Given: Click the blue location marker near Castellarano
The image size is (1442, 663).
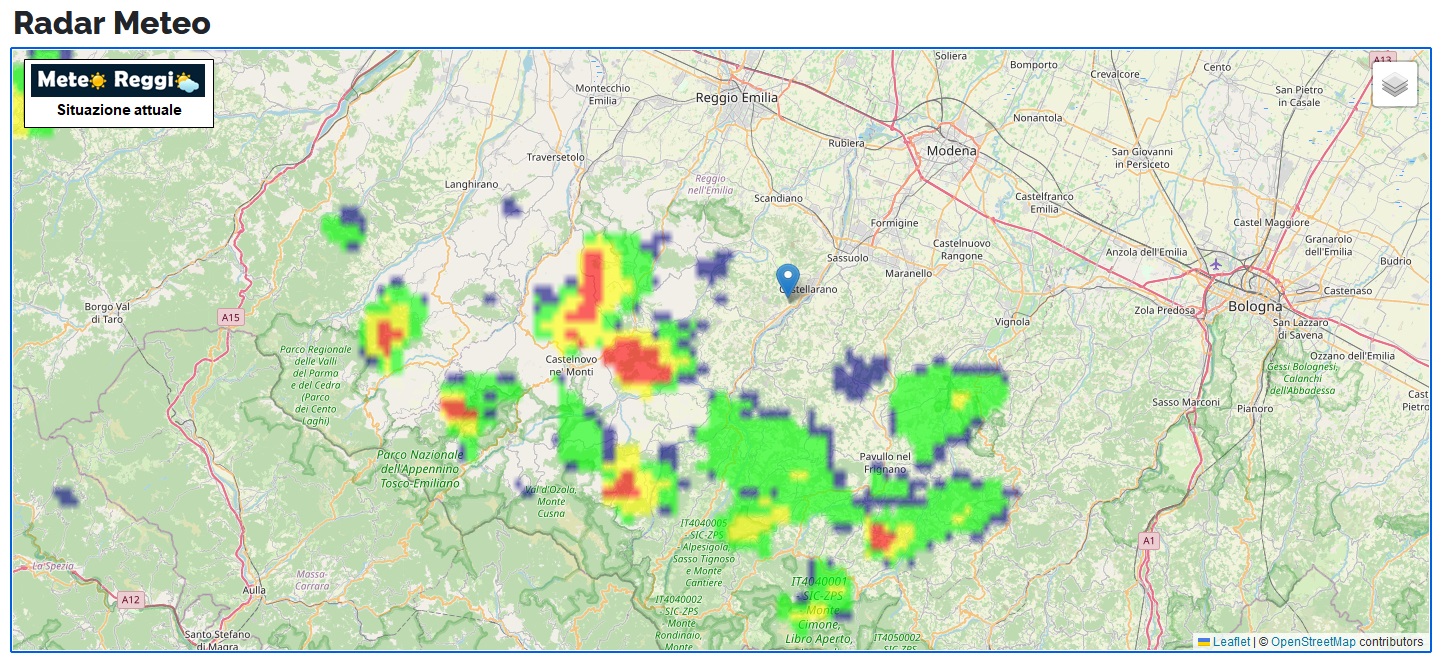Looking at the screenshot, I should (788, 280).
